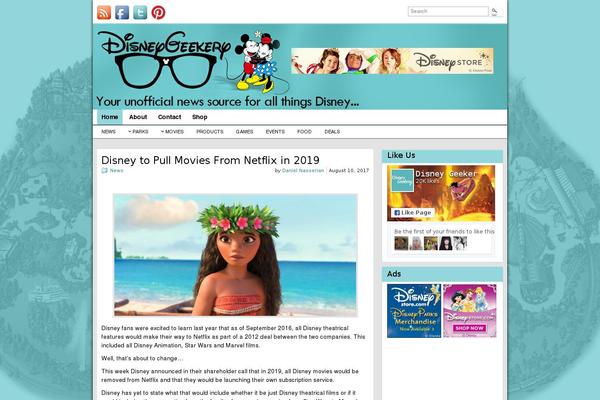Image resolution: width=600 pixels, height=400 pixels.
Task: Click the 'Like Us' widget heading
Action: (401, 155)
